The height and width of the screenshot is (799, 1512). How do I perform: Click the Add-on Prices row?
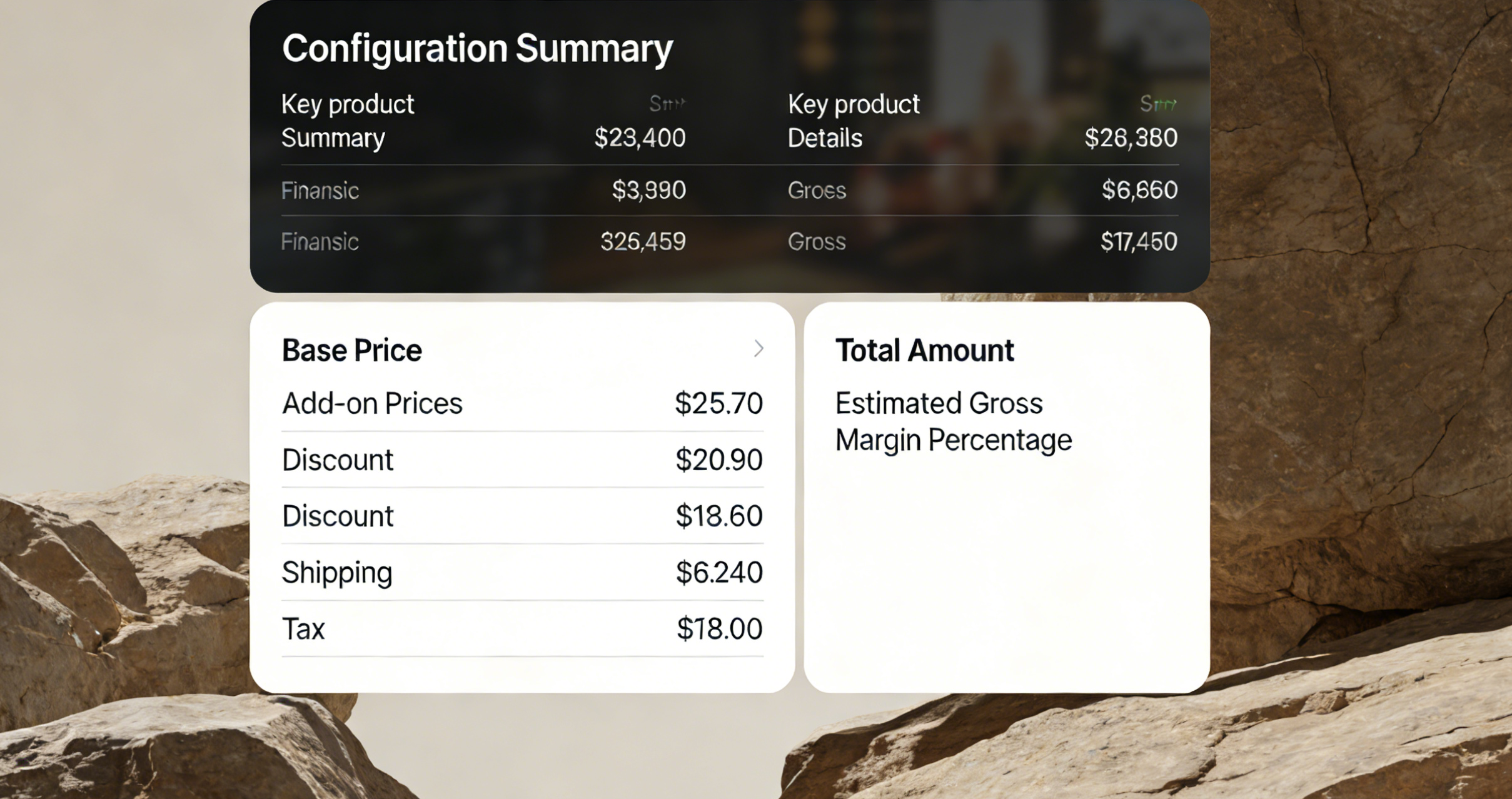tap(522, 403)
